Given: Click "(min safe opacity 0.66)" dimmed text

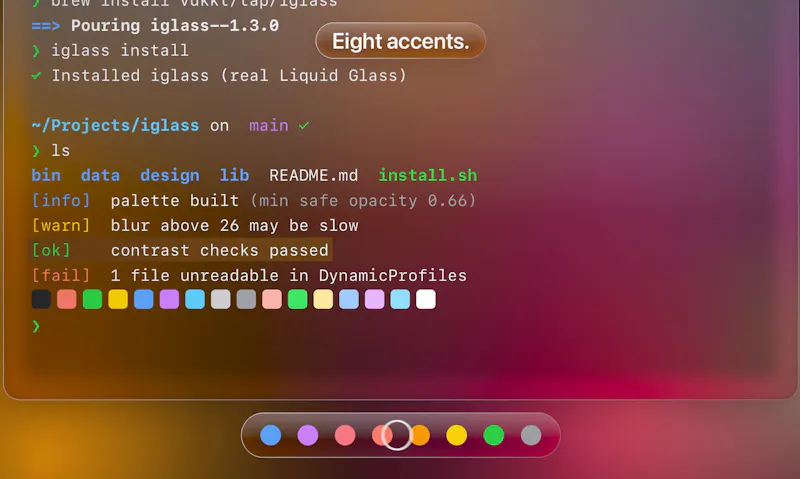Looking at the screenshot, I should click(x=363, y=200).
